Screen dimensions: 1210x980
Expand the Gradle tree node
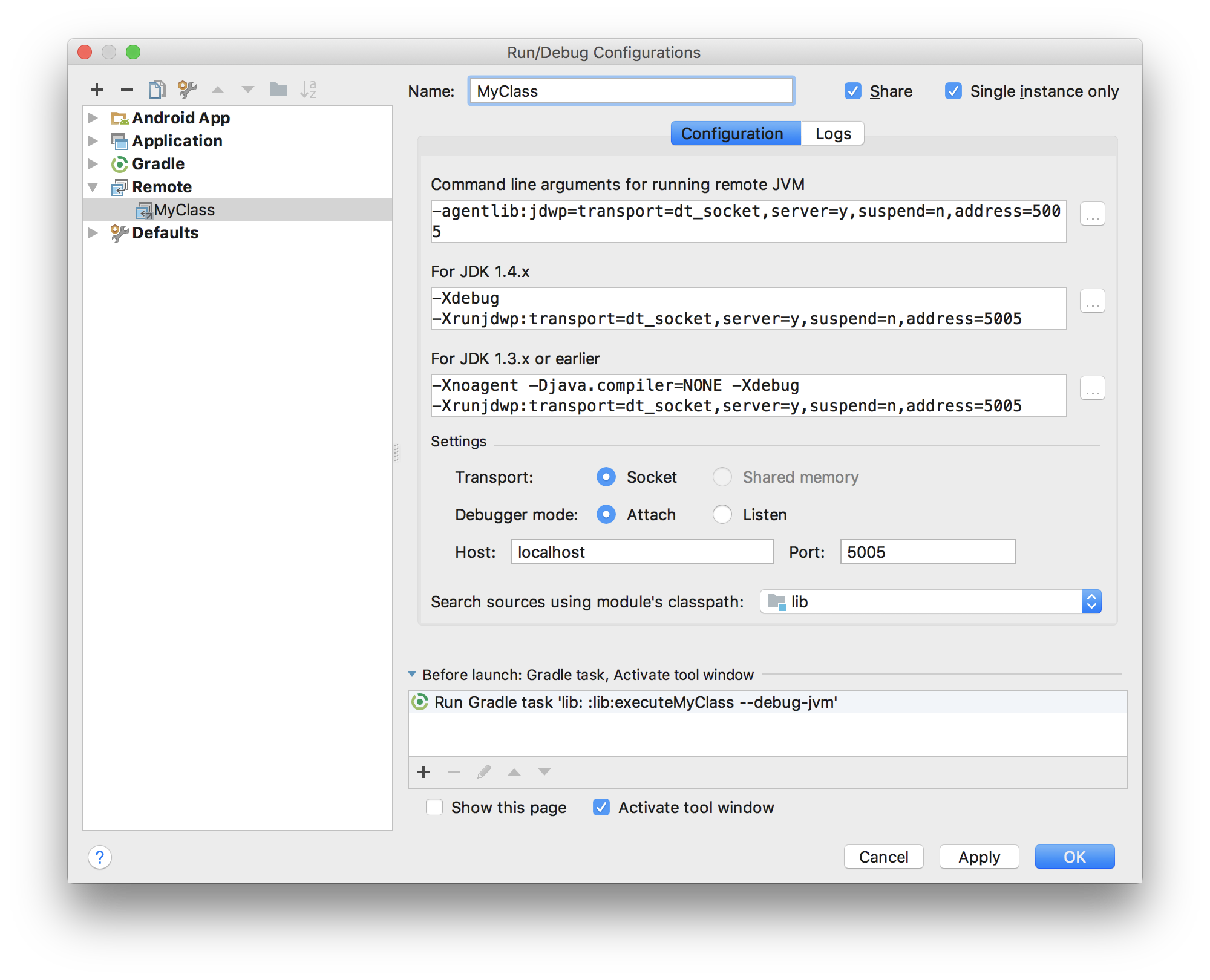(x=93, y=164)
